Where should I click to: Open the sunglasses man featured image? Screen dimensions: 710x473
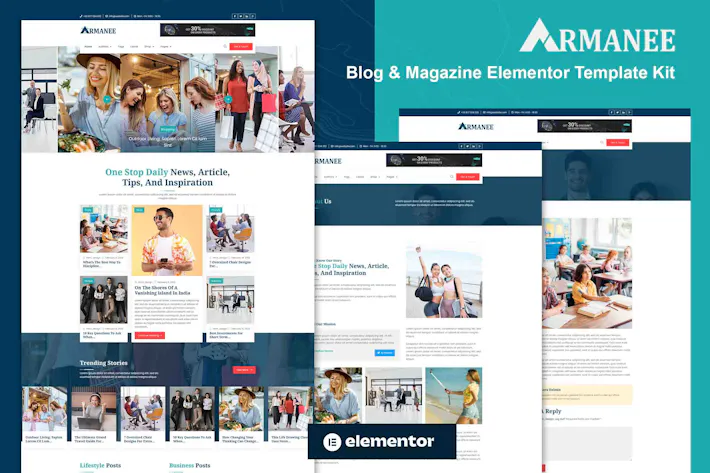point(167,240)
